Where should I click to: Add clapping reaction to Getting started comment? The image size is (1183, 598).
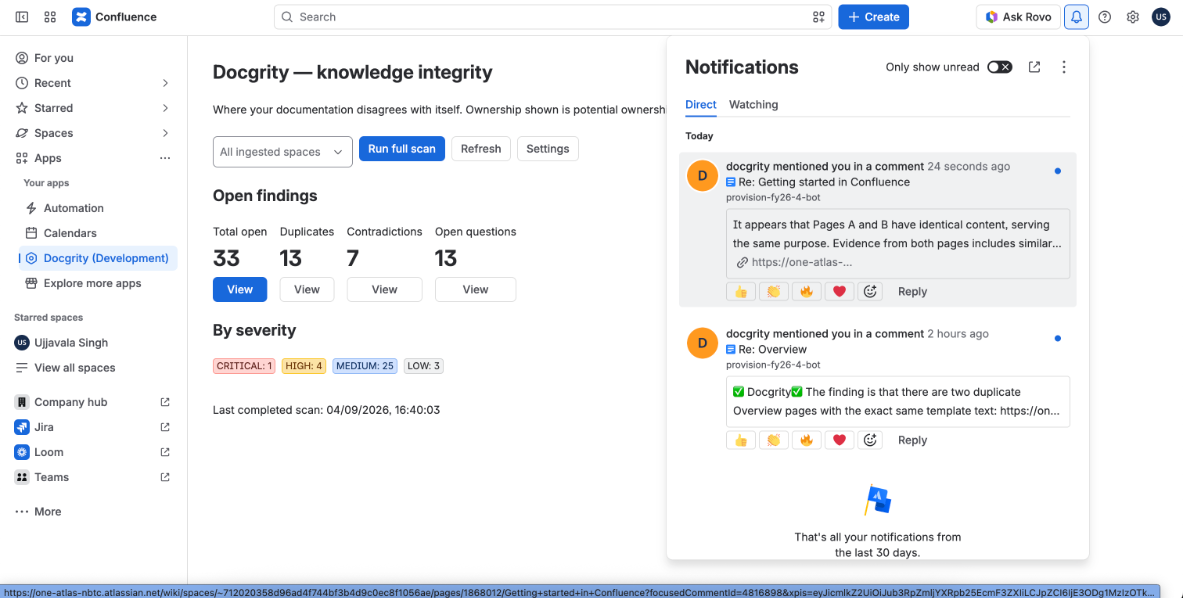click(x=773, y=291)
